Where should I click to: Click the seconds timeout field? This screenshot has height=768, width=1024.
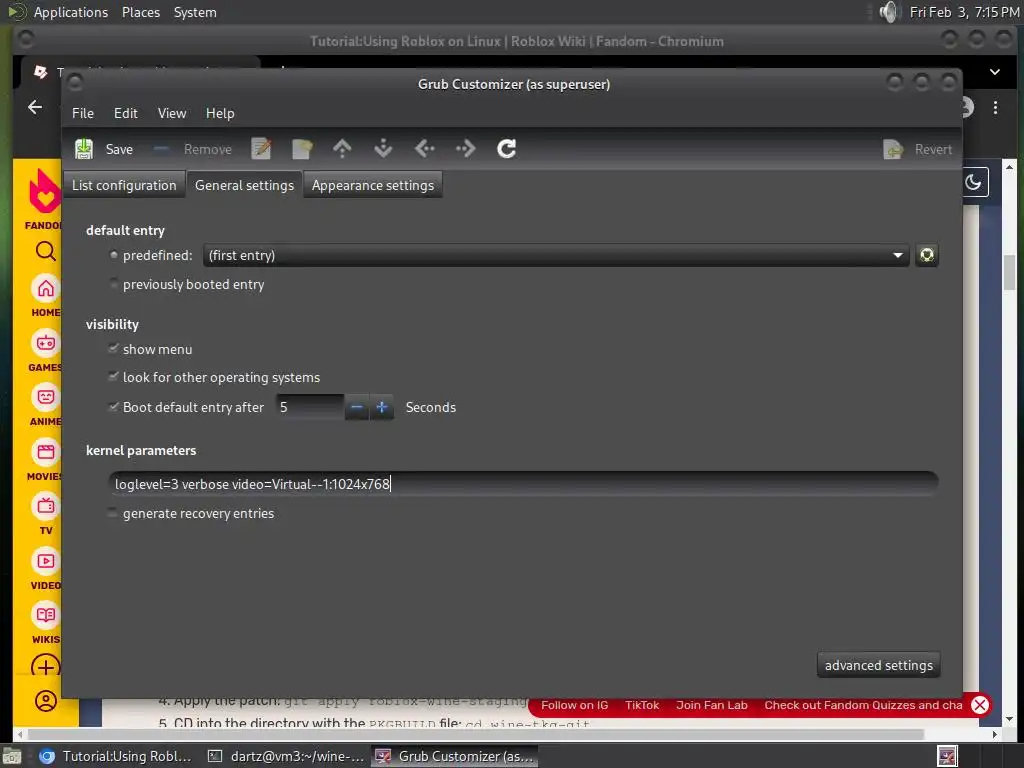310,408
